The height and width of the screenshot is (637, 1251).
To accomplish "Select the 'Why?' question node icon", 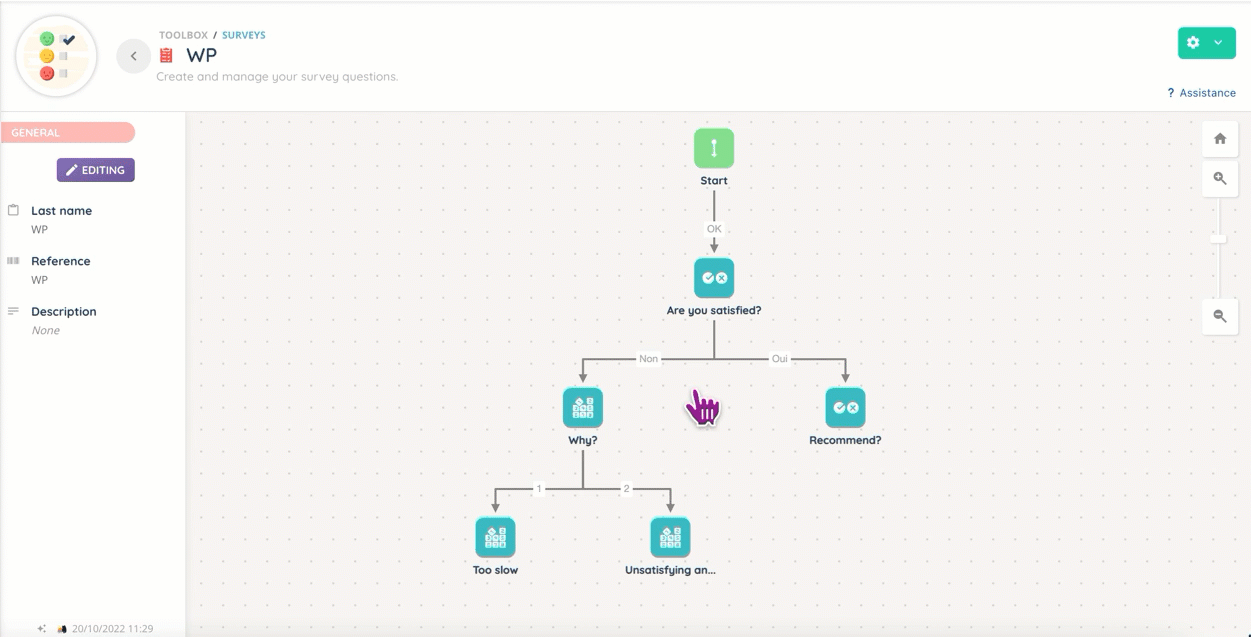I will pos(583,407).
